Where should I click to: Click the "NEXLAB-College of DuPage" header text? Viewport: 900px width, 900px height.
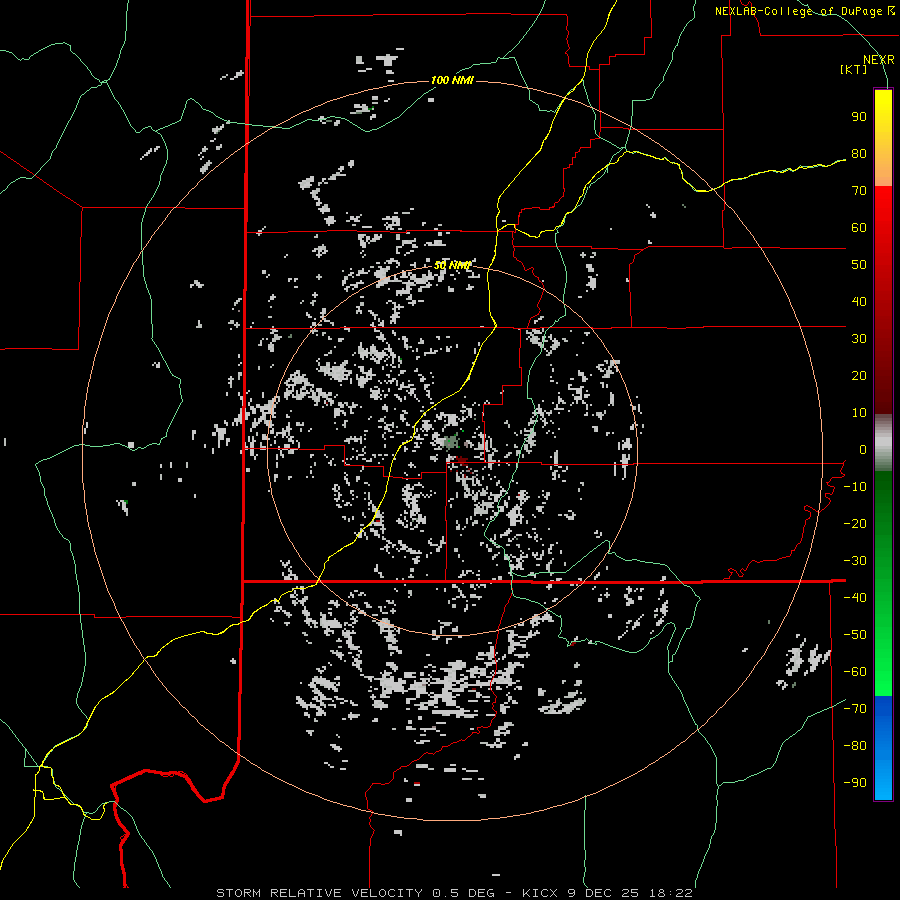800,11
